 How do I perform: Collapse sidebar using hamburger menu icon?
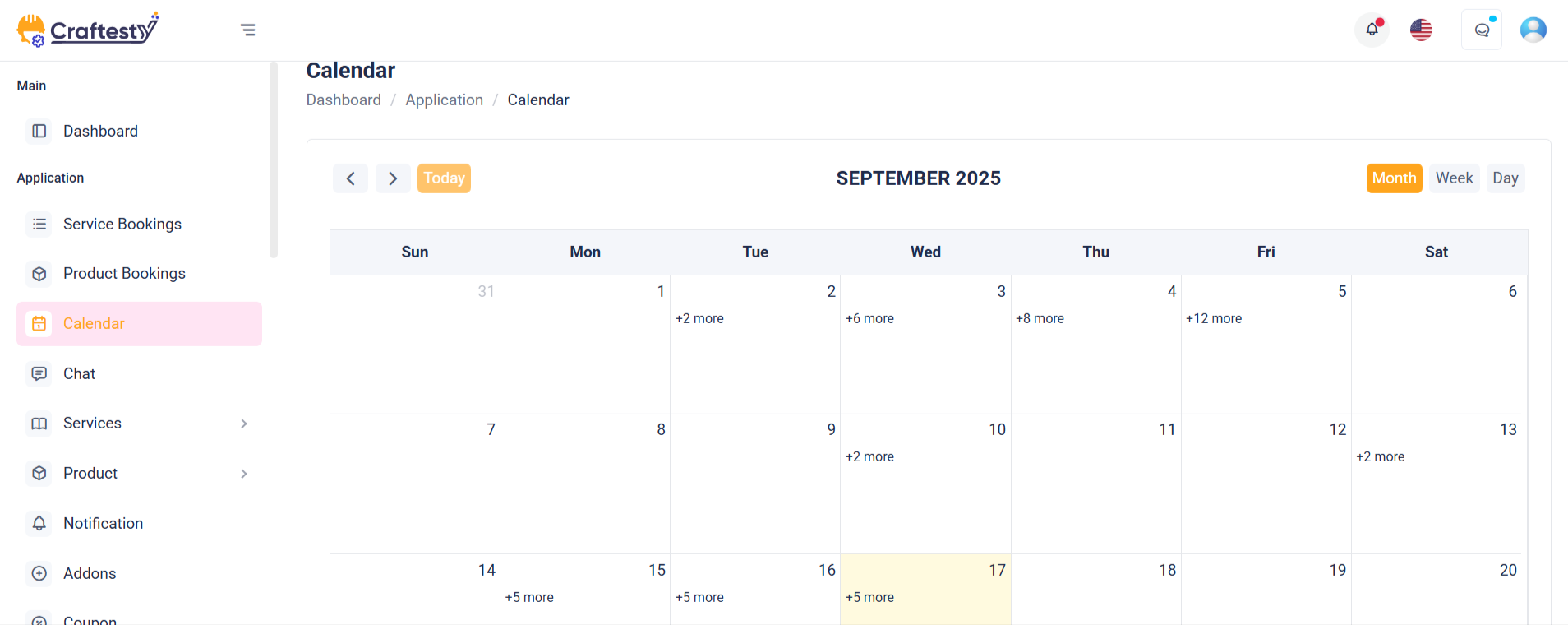click(247, 30)
